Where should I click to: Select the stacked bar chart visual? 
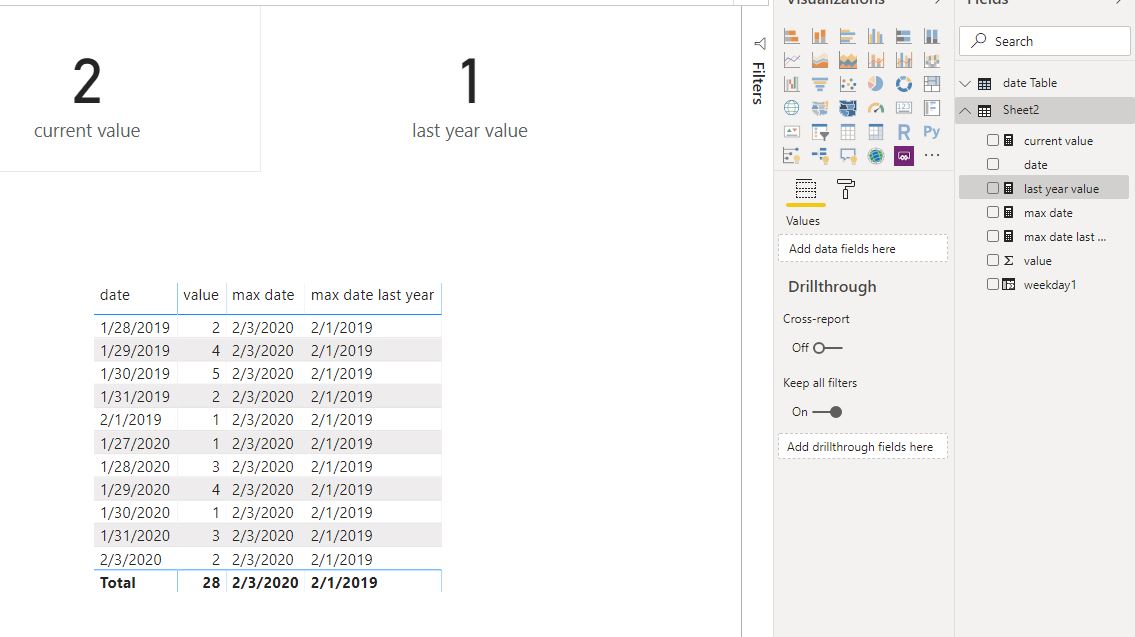[791, 36]
